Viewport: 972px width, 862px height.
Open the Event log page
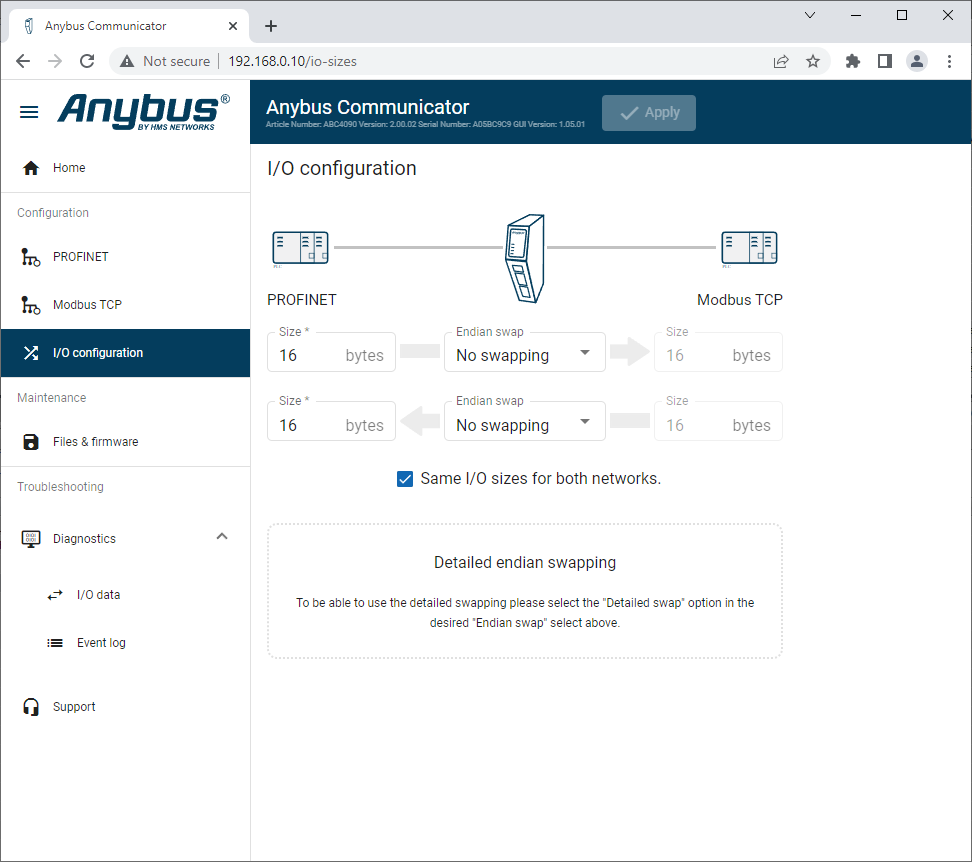[100, 643]
